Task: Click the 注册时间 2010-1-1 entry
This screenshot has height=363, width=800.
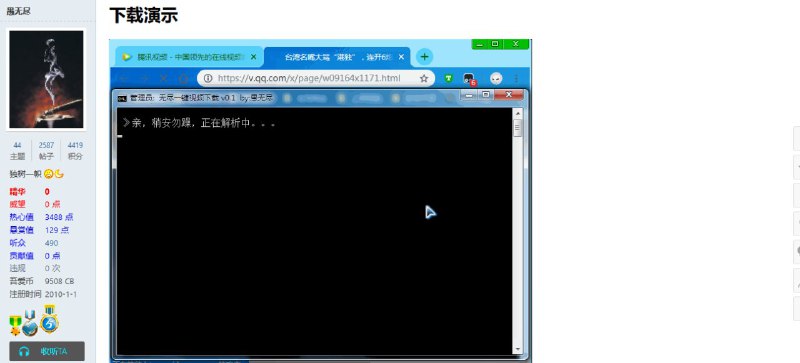Action: [43, 294]
